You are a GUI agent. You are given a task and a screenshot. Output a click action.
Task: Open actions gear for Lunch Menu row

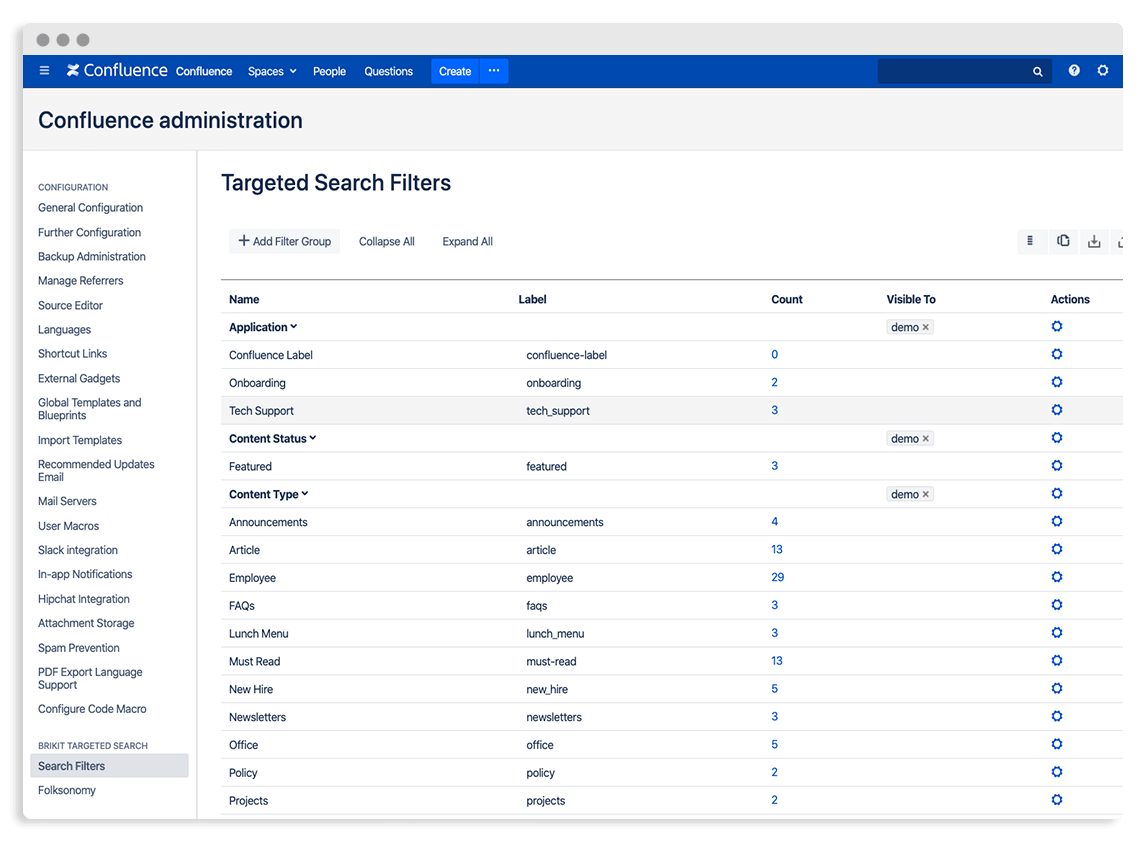tap(1057, 632)
